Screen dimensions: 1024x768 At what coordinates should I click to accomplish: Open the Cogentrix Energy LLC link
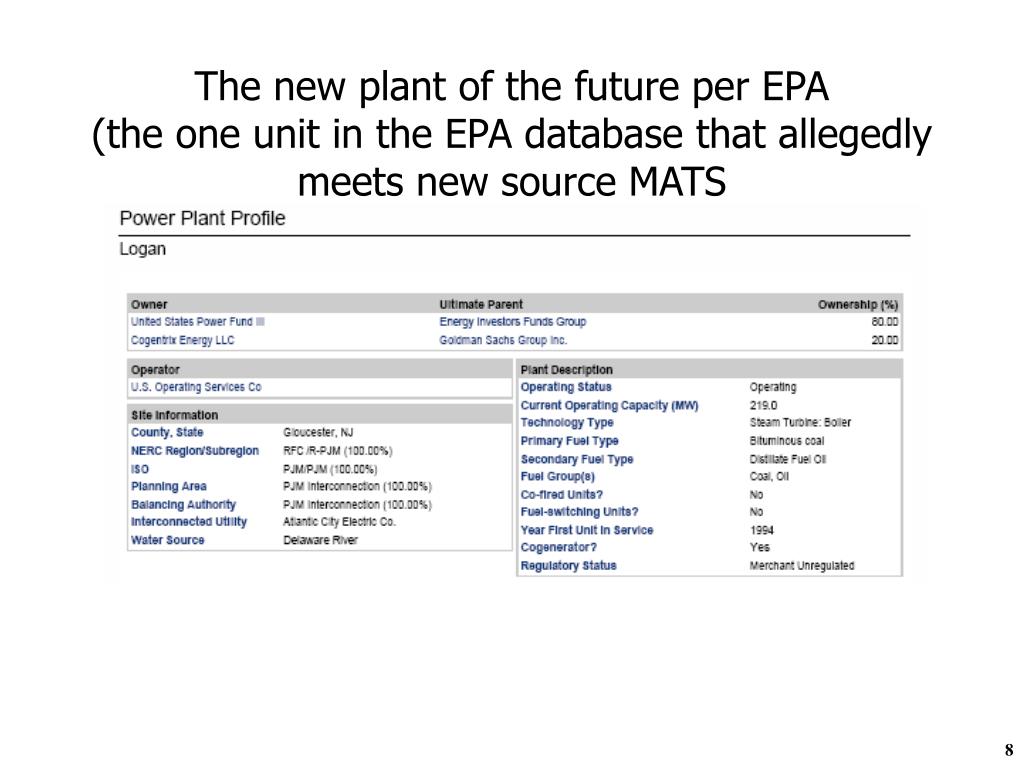click(x=182, y=340)
